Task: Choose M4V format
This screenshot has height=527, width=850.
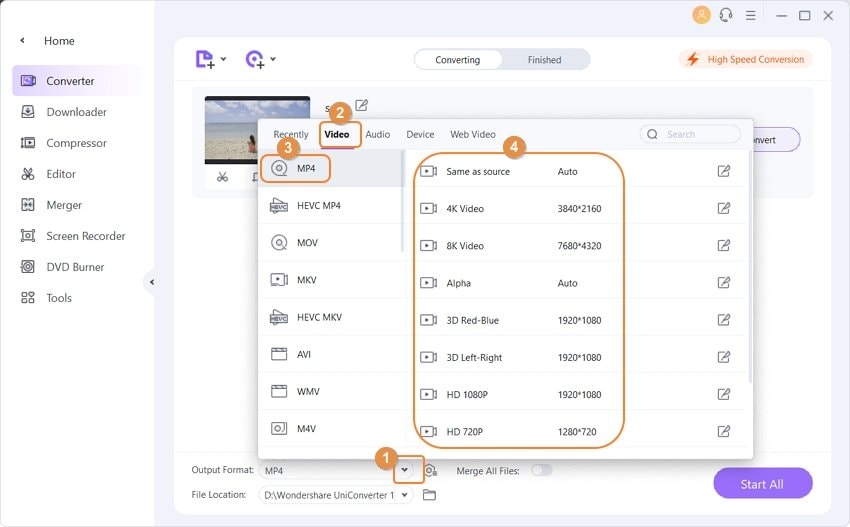Action: coord(330,428)
